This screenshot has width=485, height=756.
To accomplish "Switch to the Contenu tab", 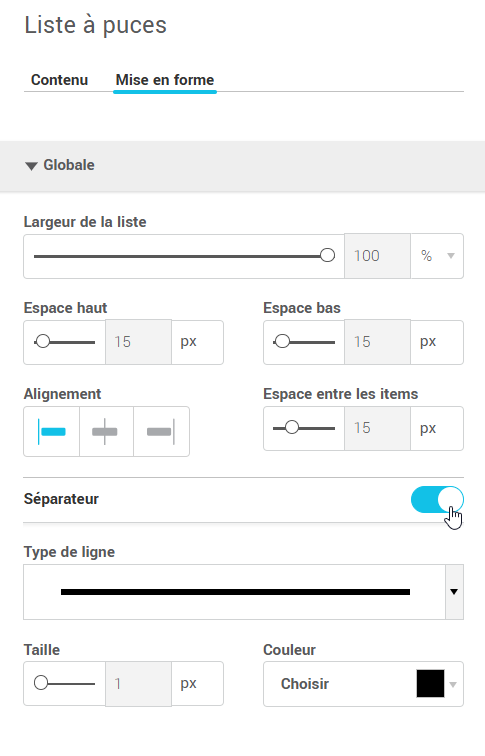I will (59, 80).
